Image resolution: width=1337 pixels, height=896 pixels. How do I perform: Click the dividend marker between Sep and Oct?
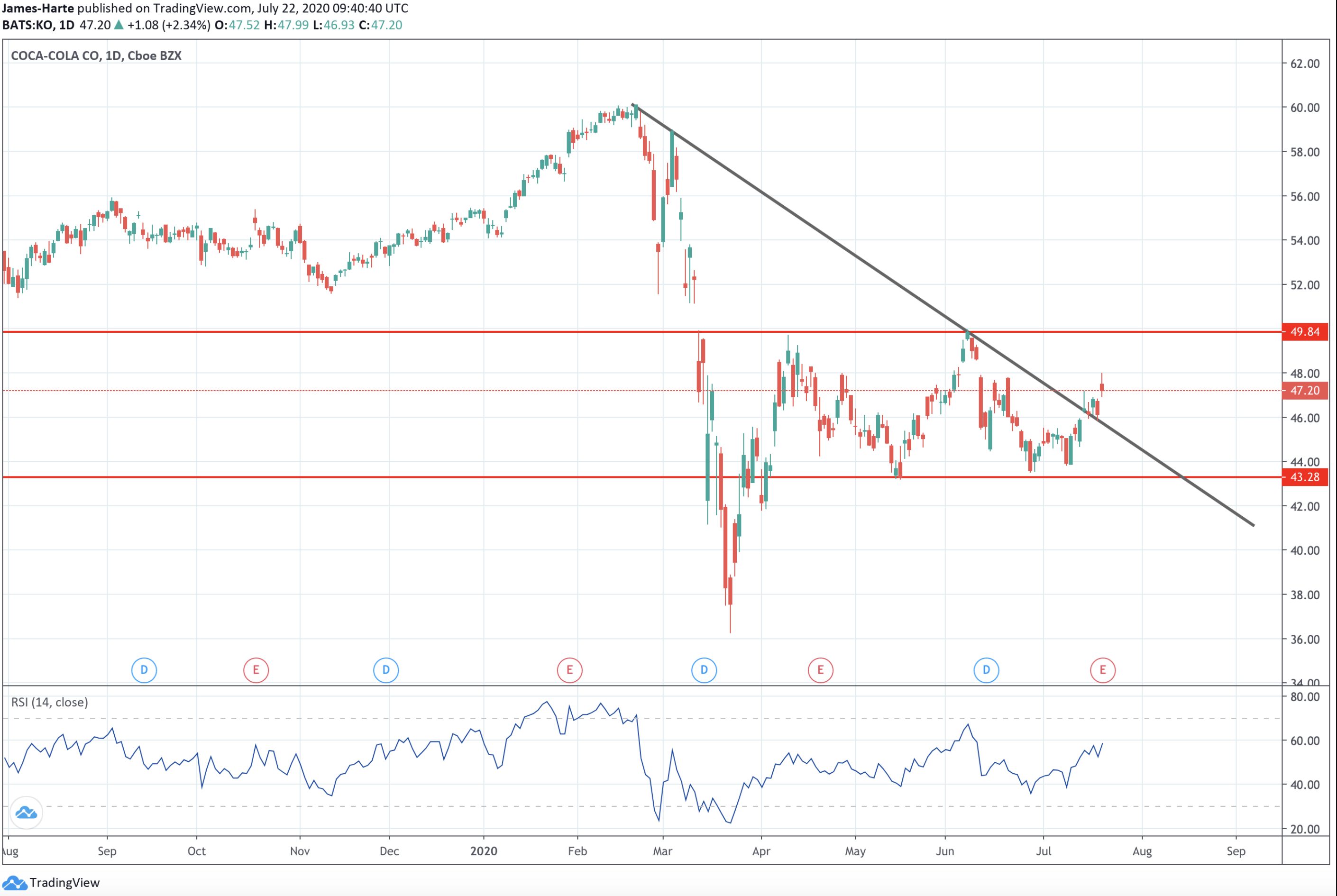click(x=144, y=670)
